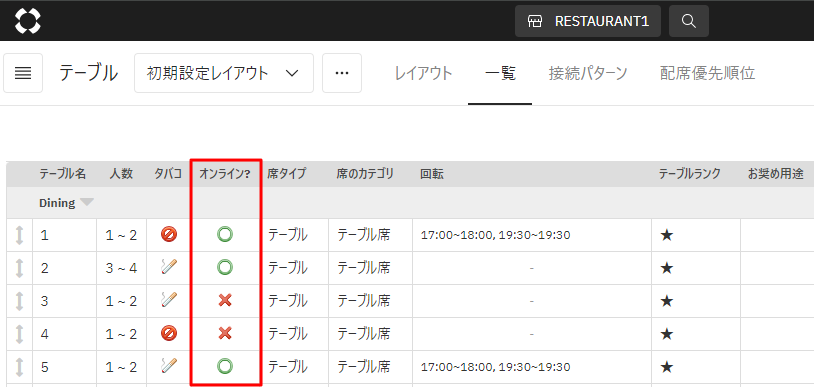Click the app logo in top bar
The height and width of the screenshot is (387, 817).
point(28,21)
